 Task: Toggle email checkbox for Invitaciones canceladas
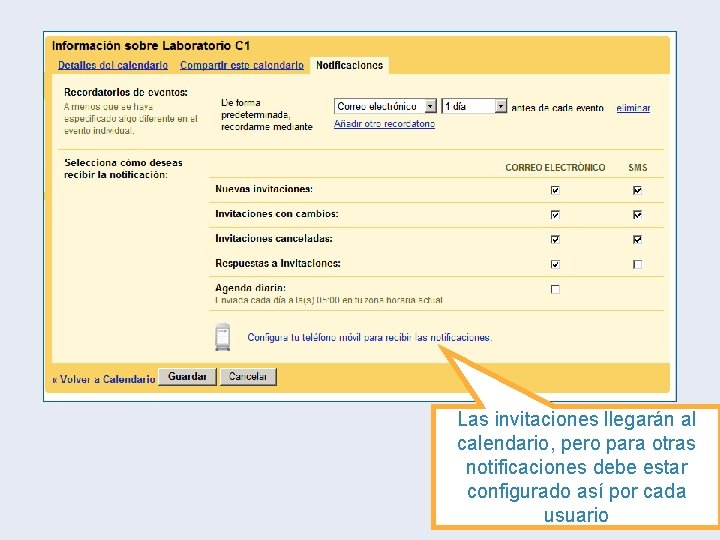tap(555, 240)
